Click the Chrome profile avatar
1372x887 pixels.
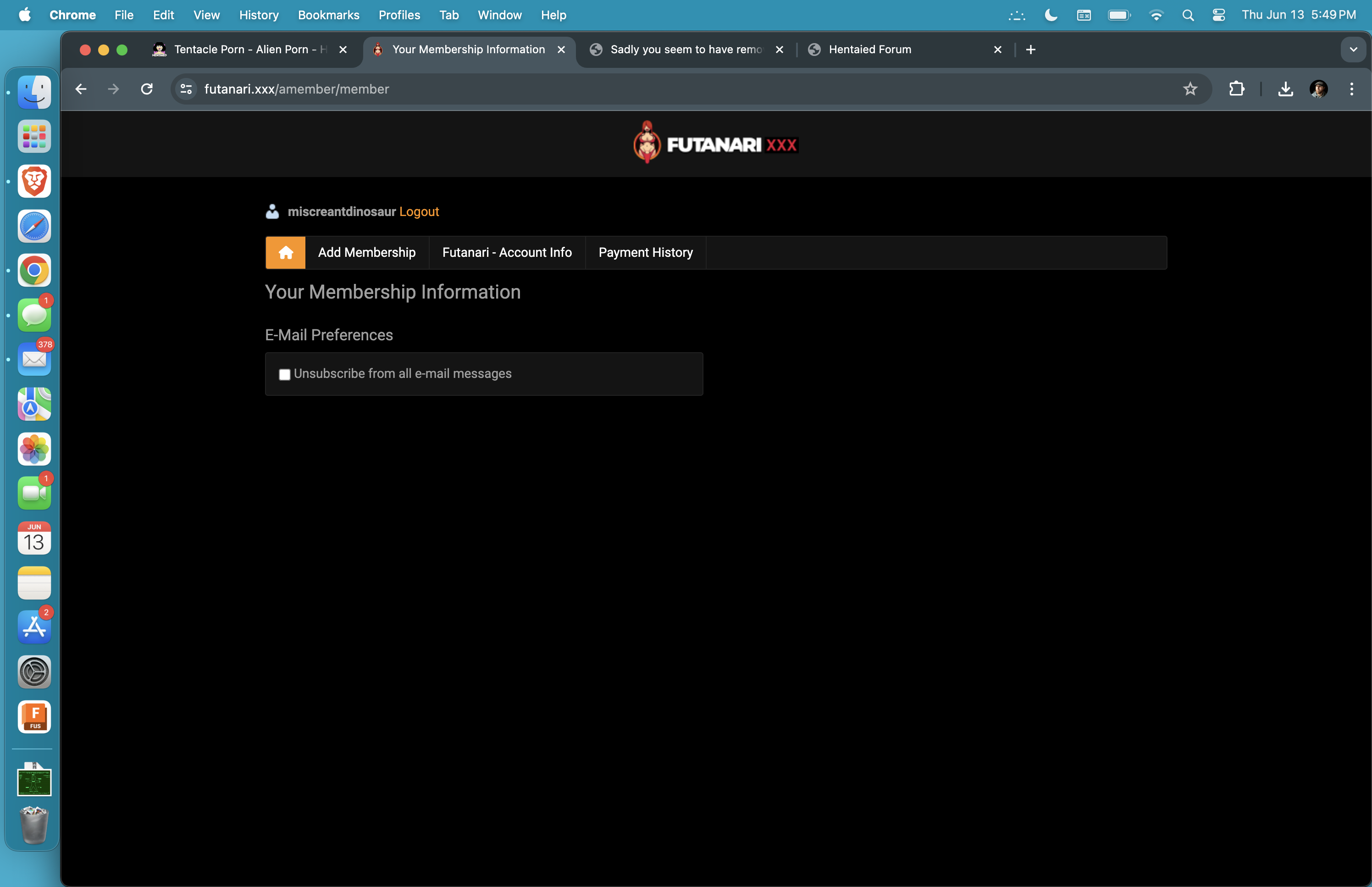coord(1318,89)
